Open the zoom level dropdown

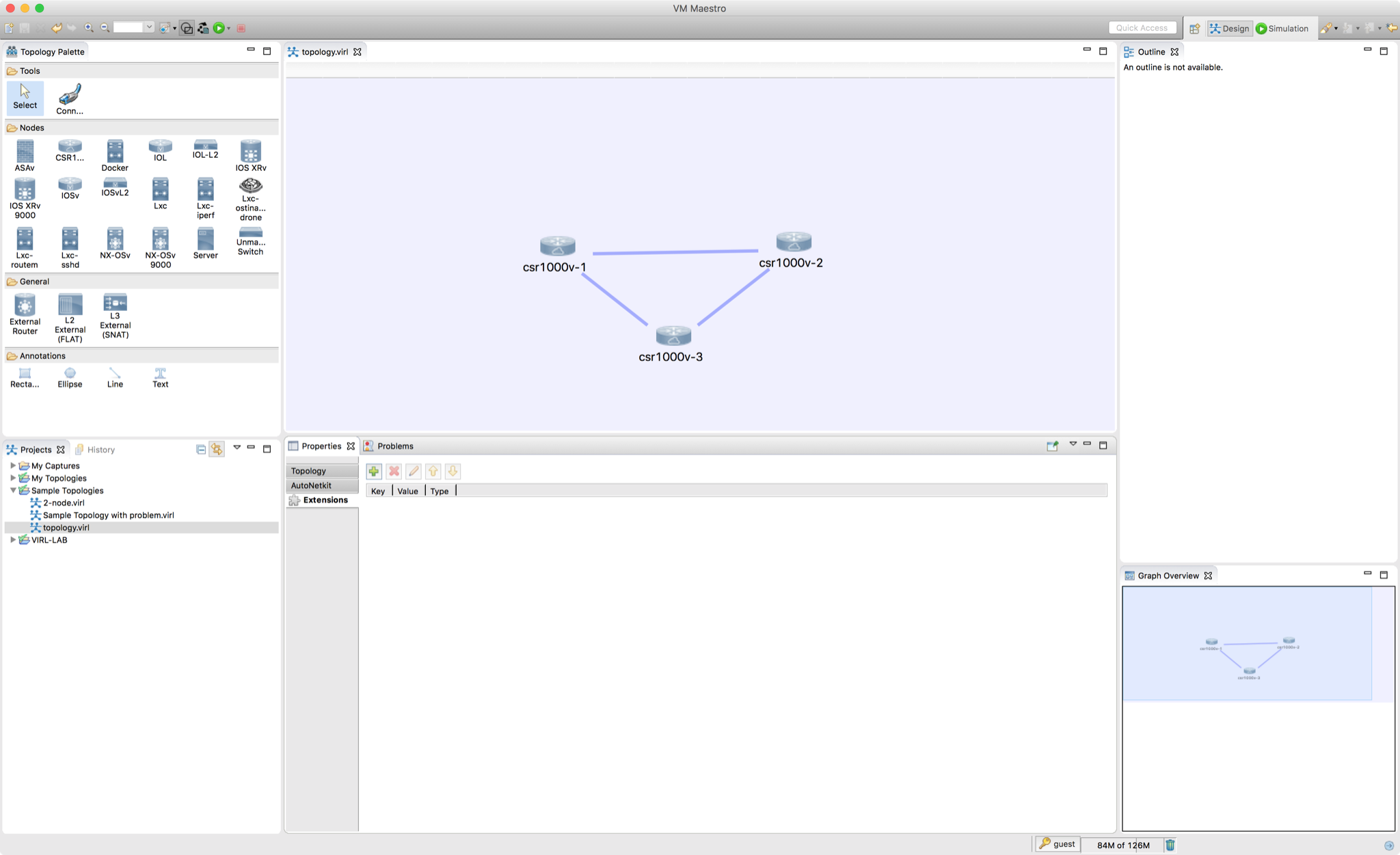coord(148,27)
